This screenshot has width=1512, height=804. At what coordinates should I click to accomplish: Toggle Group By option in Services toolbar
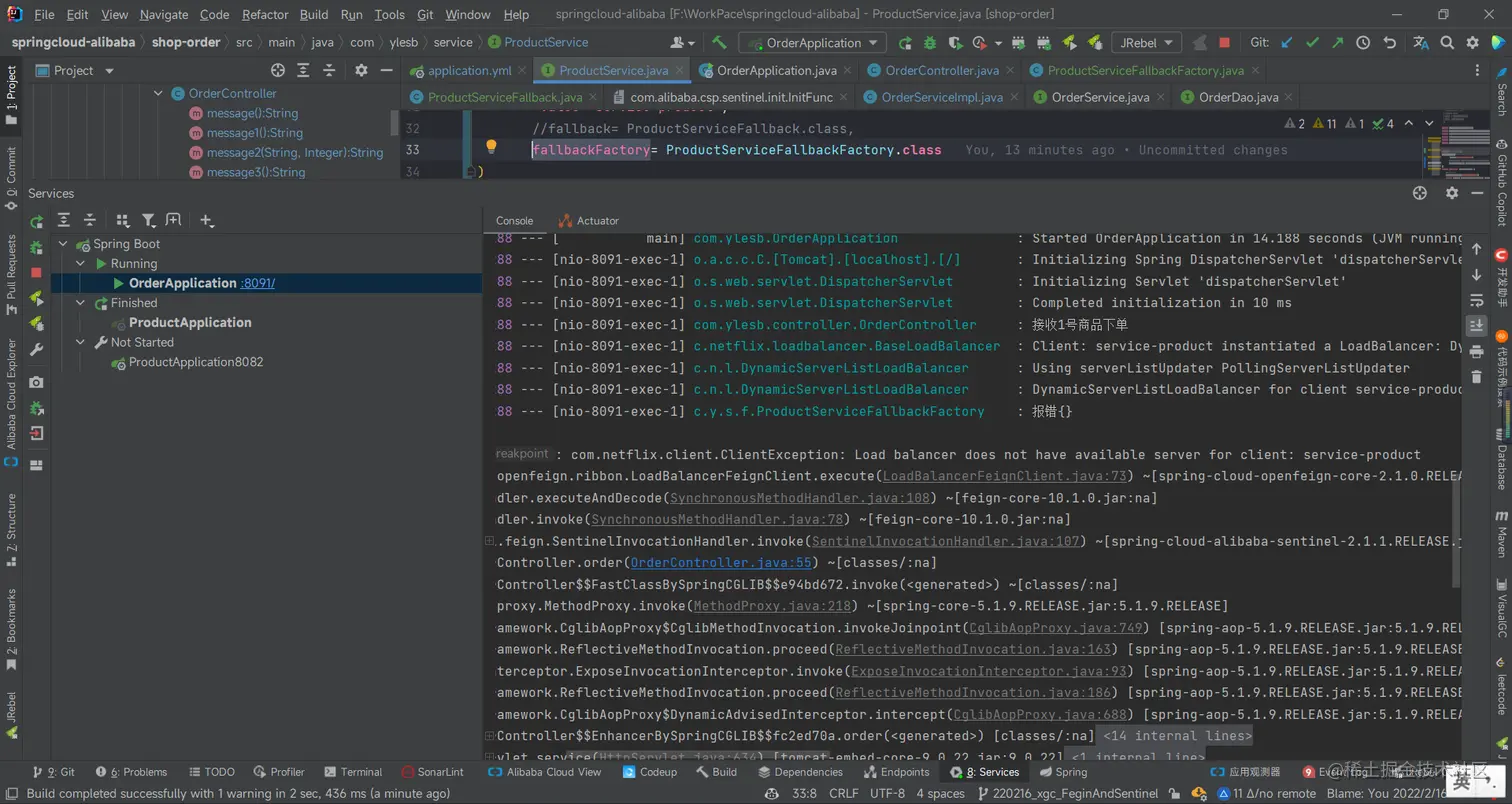123,220
